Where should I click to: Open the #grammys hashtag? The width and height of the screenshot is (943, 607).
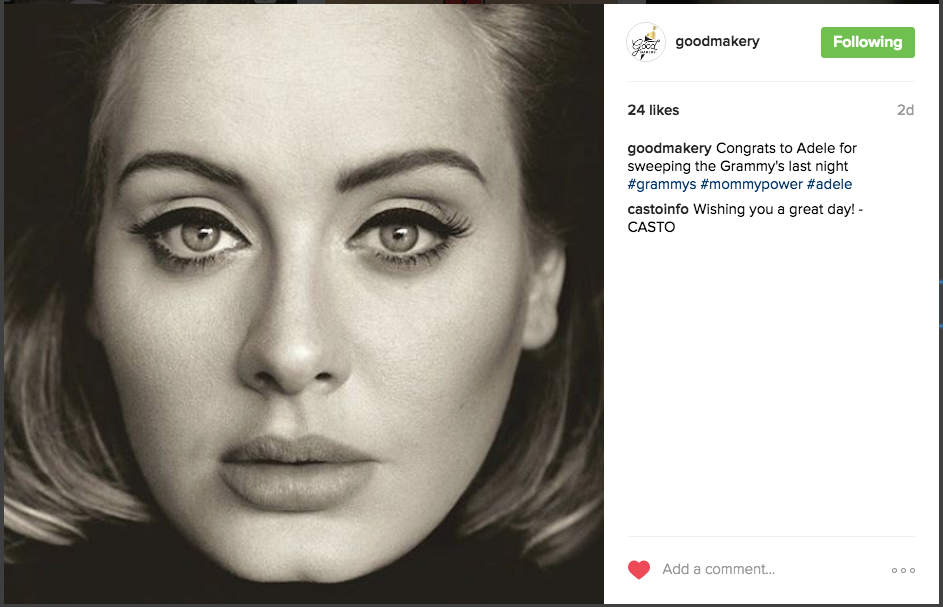tap(662, 184)
